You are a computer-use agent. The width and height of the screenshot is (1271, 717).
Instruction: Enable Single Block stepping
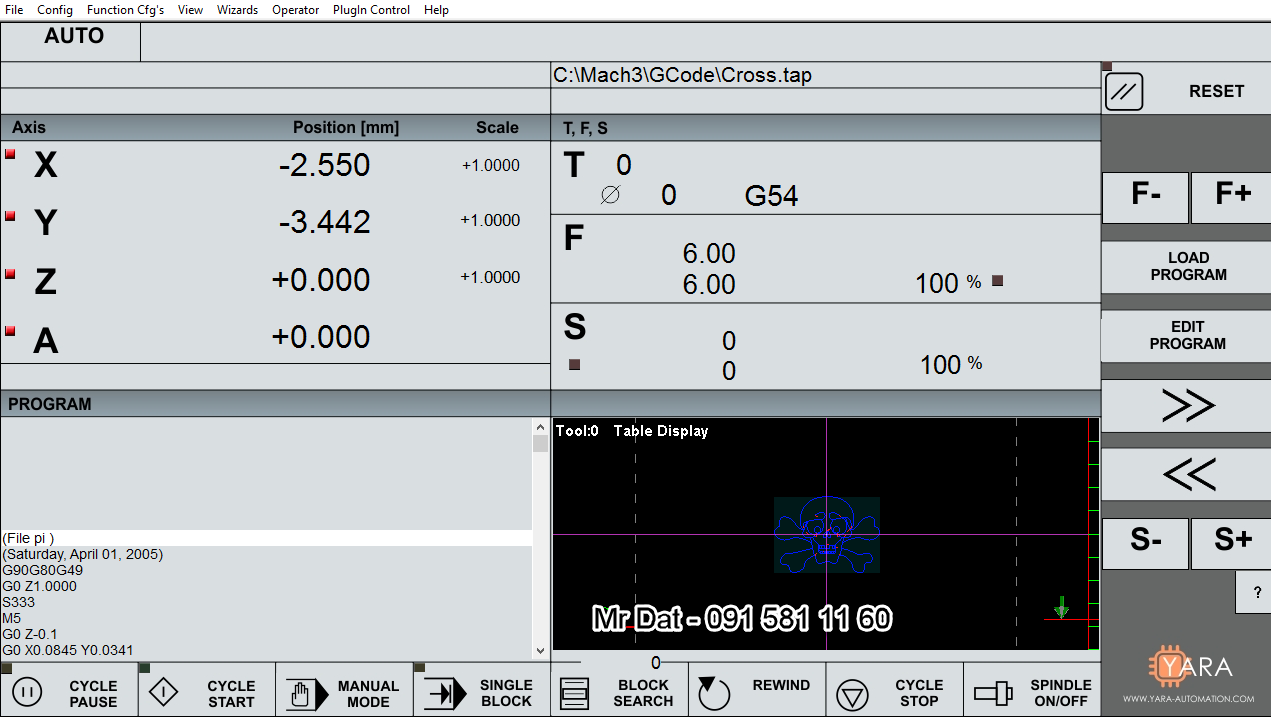[482, 692]
